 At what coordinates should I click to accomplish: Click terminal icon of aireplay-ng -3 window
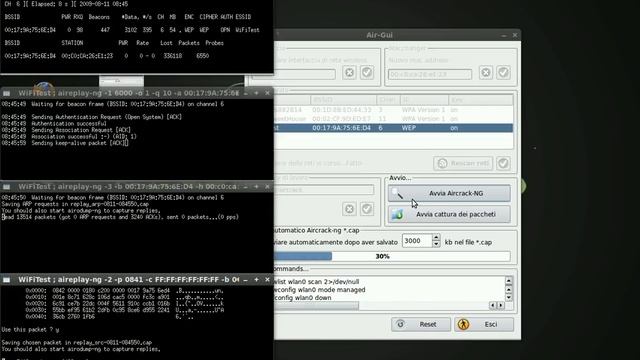7,187
